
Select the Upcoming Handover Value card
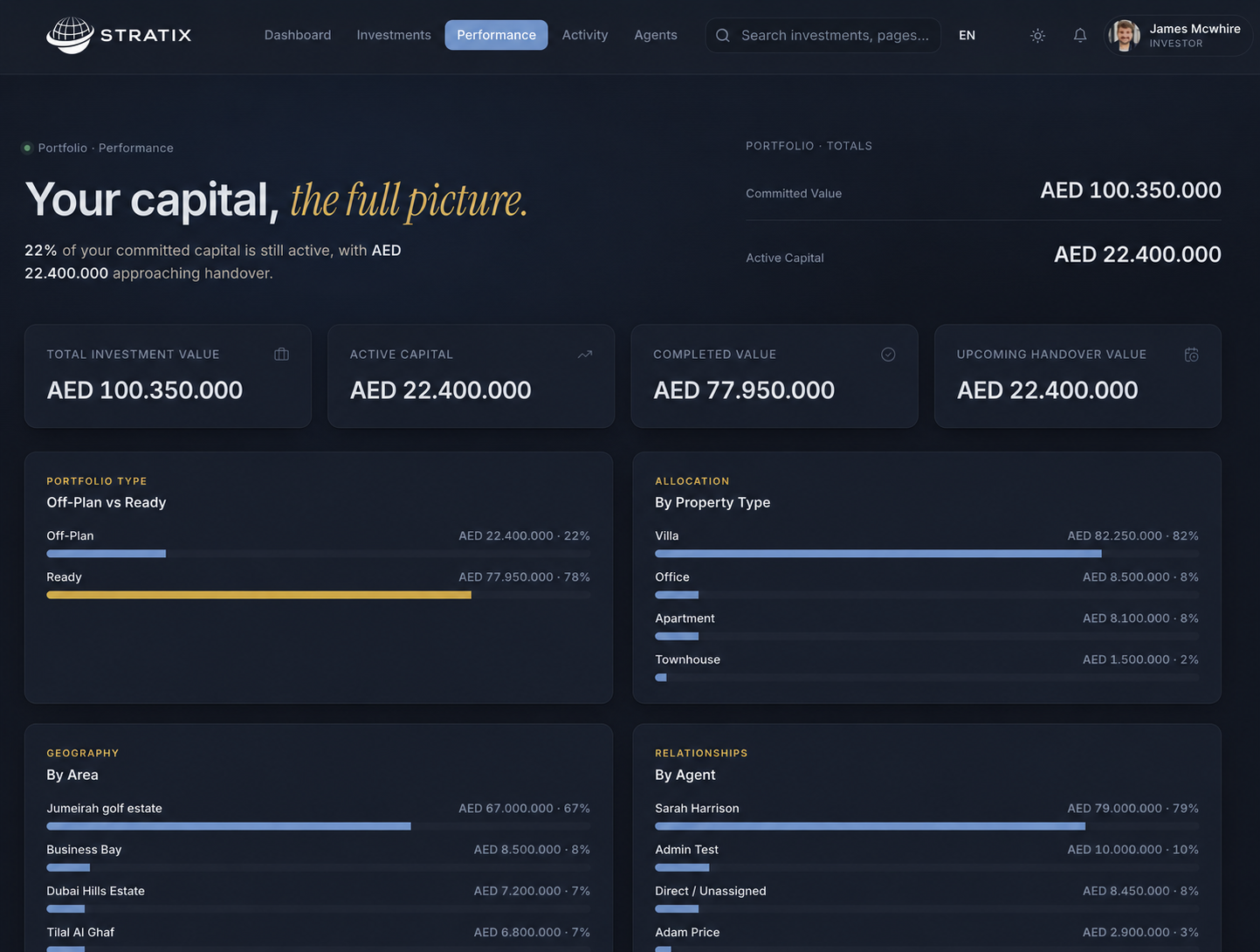tap(1078, 376)
